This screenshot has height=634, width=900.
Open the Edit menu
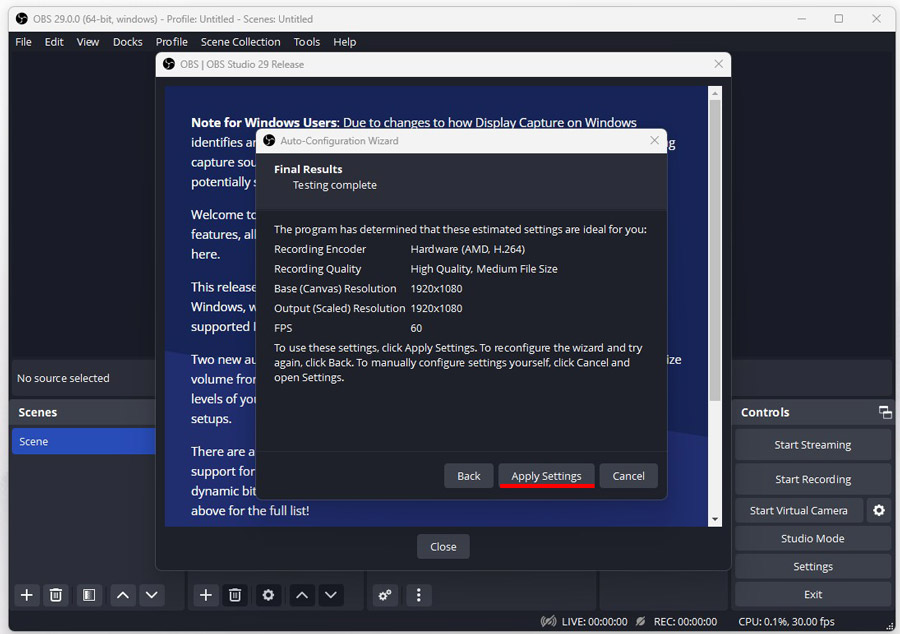coord(54,42)
